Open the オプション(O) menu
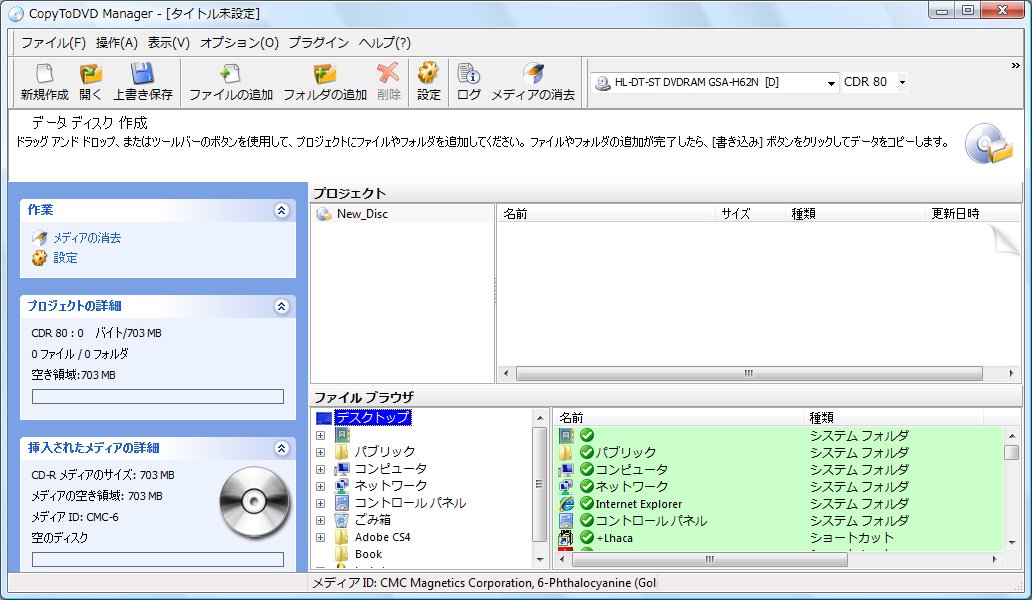 (240, 43)
